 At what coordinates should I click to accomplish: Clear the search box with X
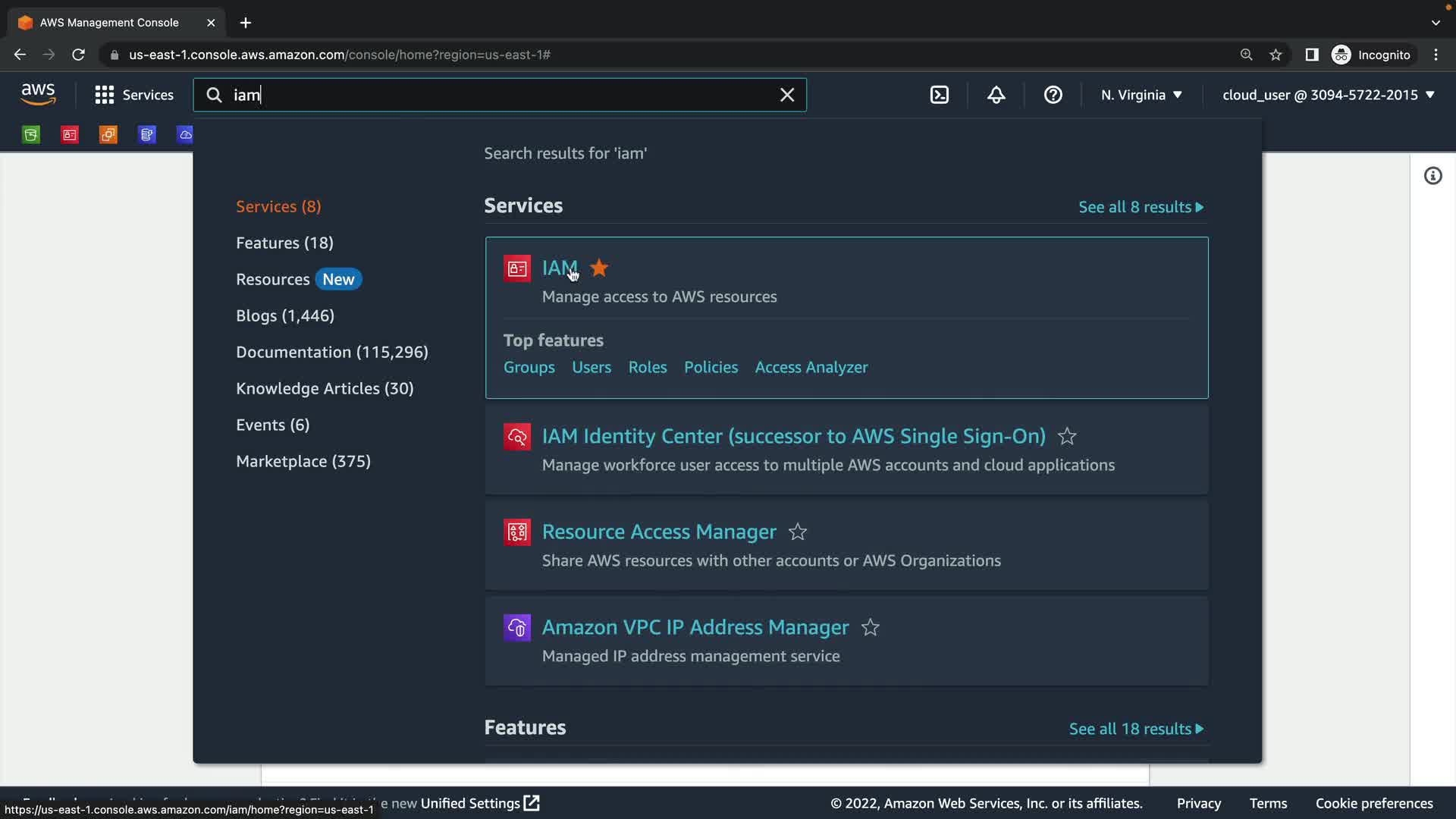[x=787, y=95]
